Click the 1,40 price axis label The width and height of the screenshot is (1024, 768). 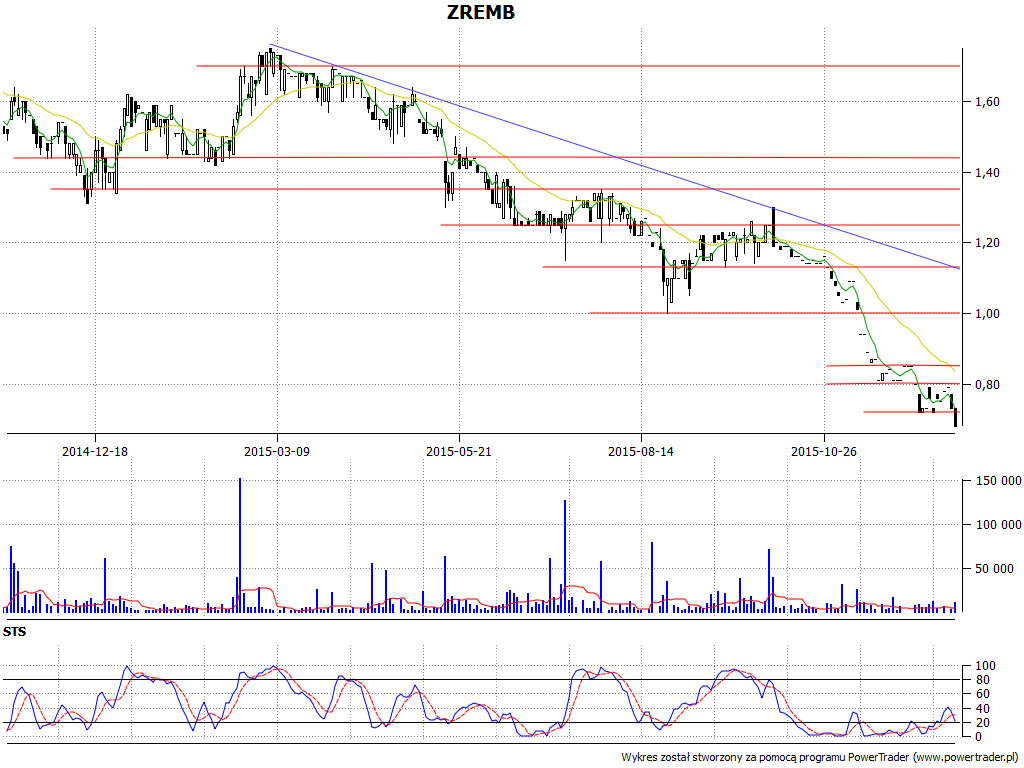[987, 172]
